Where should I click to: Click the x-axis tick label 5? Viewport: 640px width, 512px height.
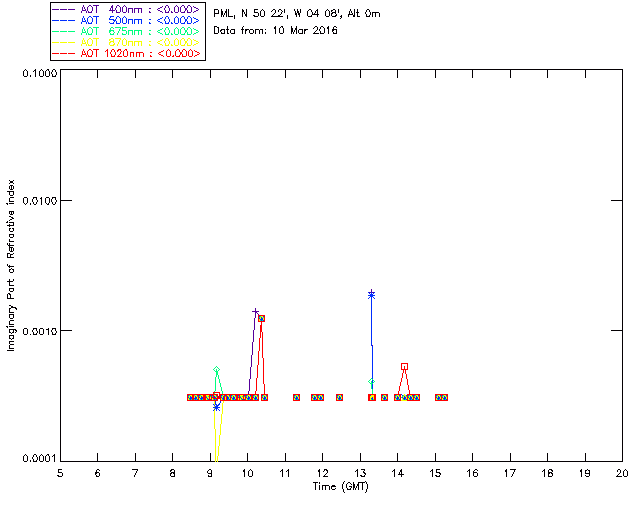click(x=60, y=473)
